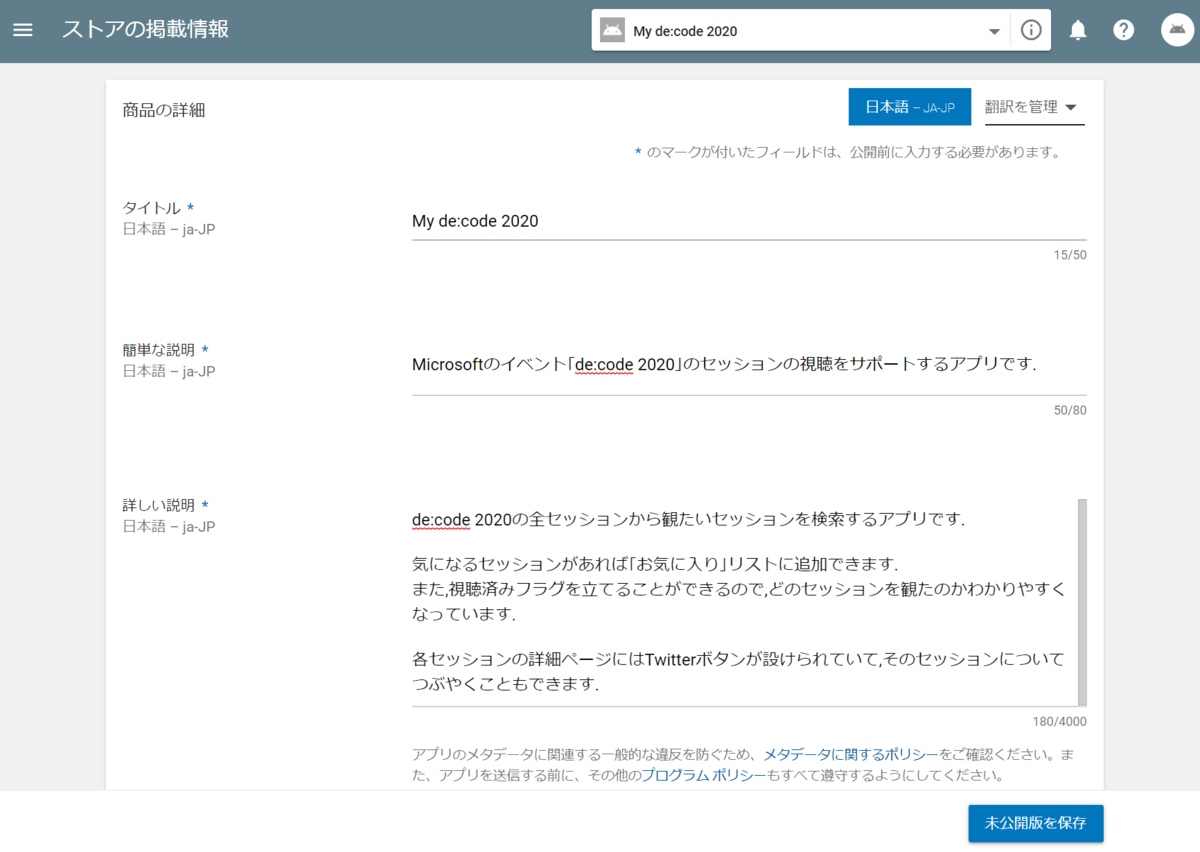Open the notifications bell
1200x852 pixels.
coord(1078,30)
